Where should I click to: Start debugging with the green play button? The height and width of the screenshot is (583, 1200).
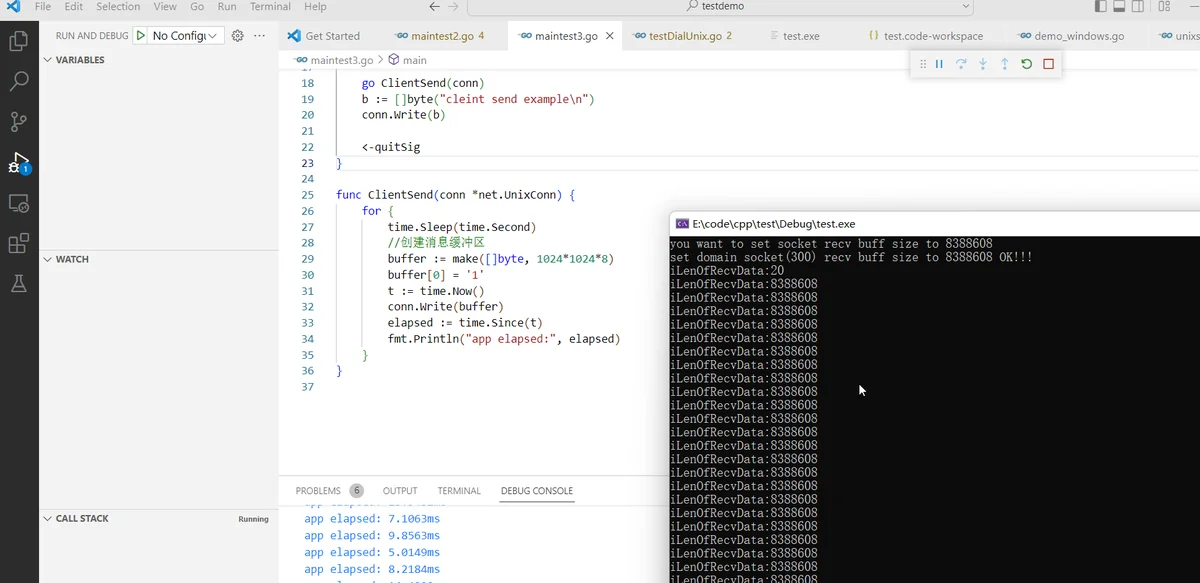(141, 35)
